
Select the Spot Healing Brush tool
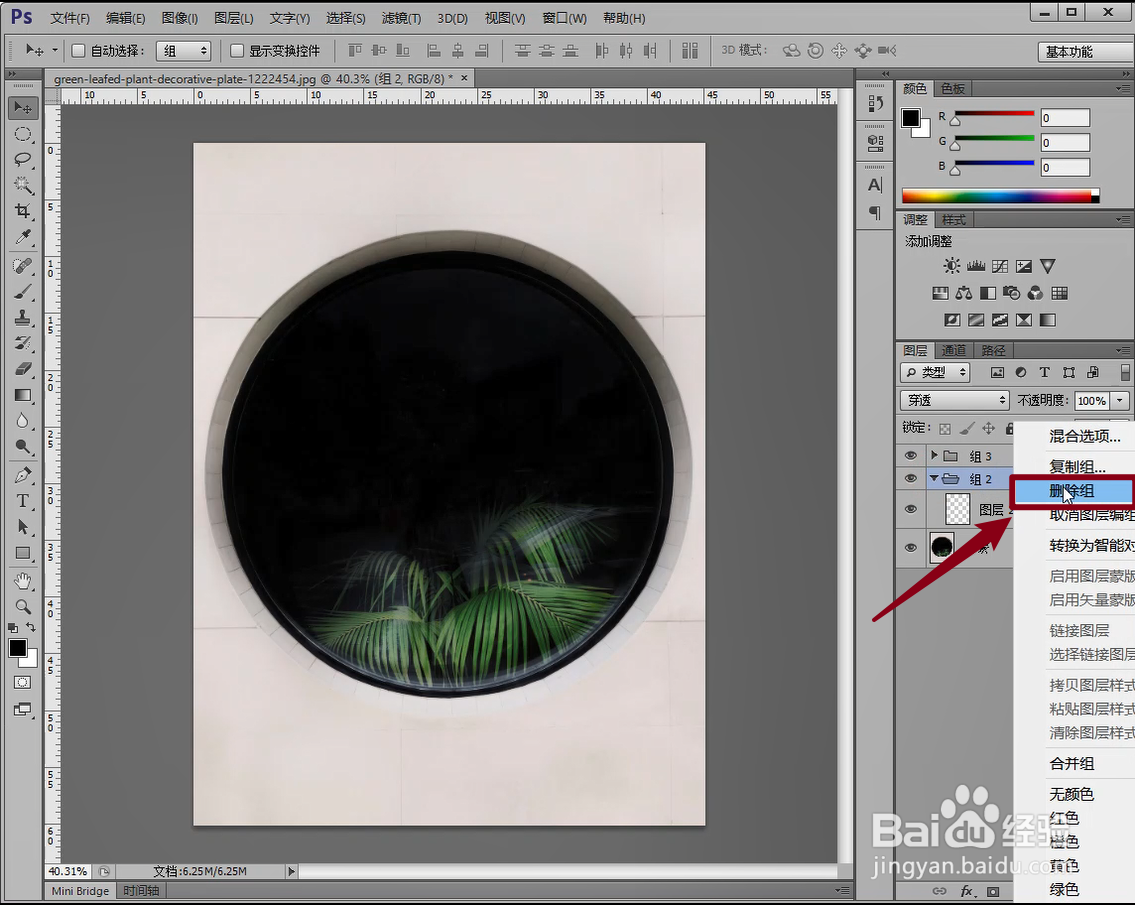[22, 266]
